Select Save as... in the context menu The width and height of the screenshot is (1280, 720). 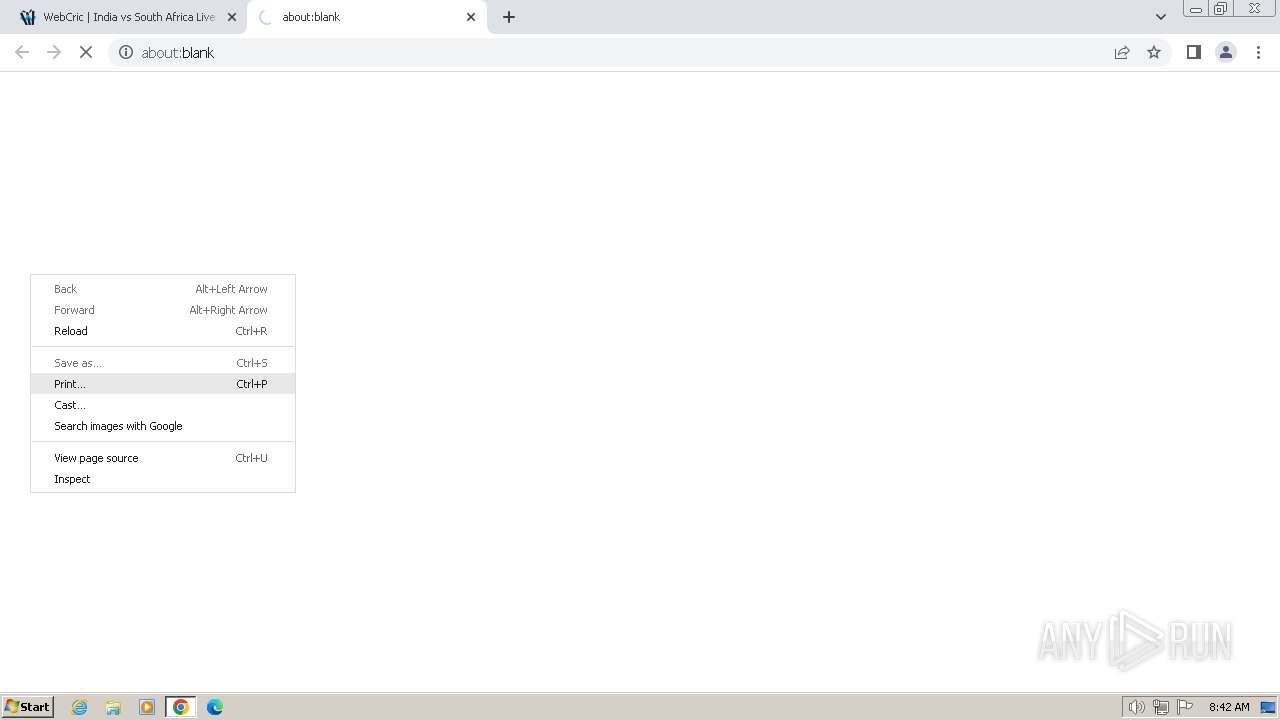tap(163, 363)
